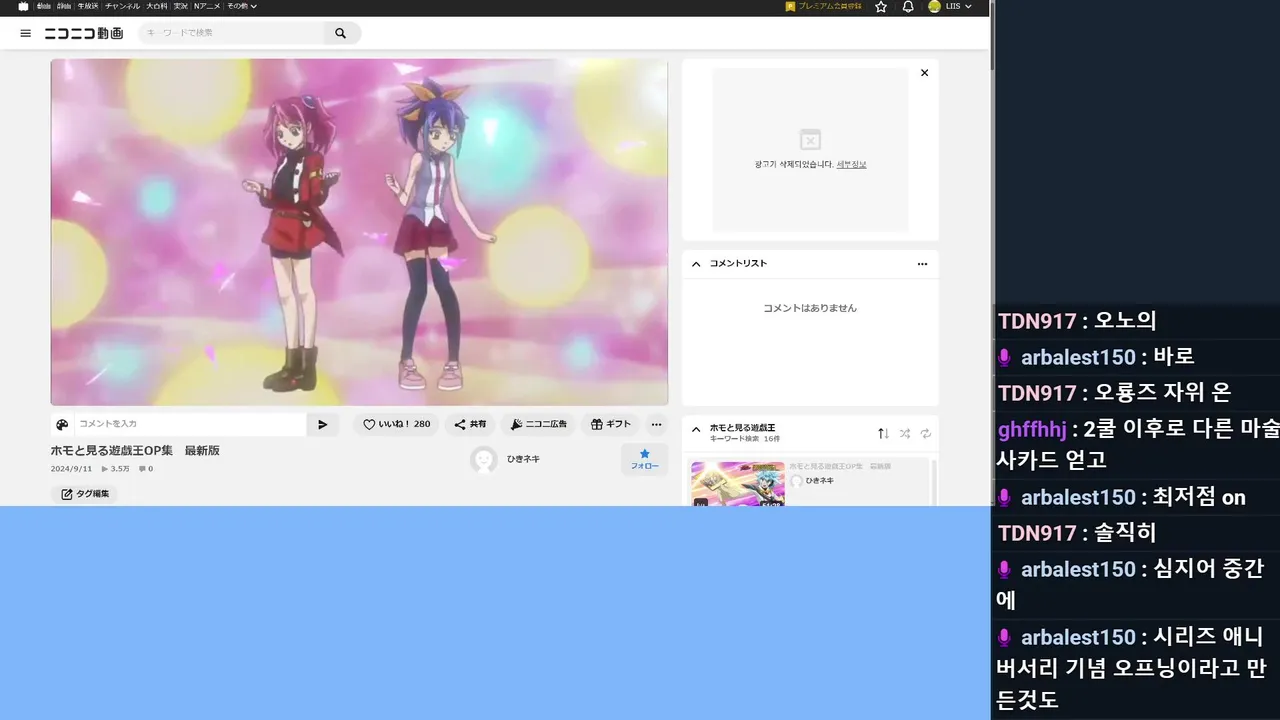The height and width of the screenshot is (720, 1280).
Task: Click the LIIS user avatar
Action: (934, 6)
